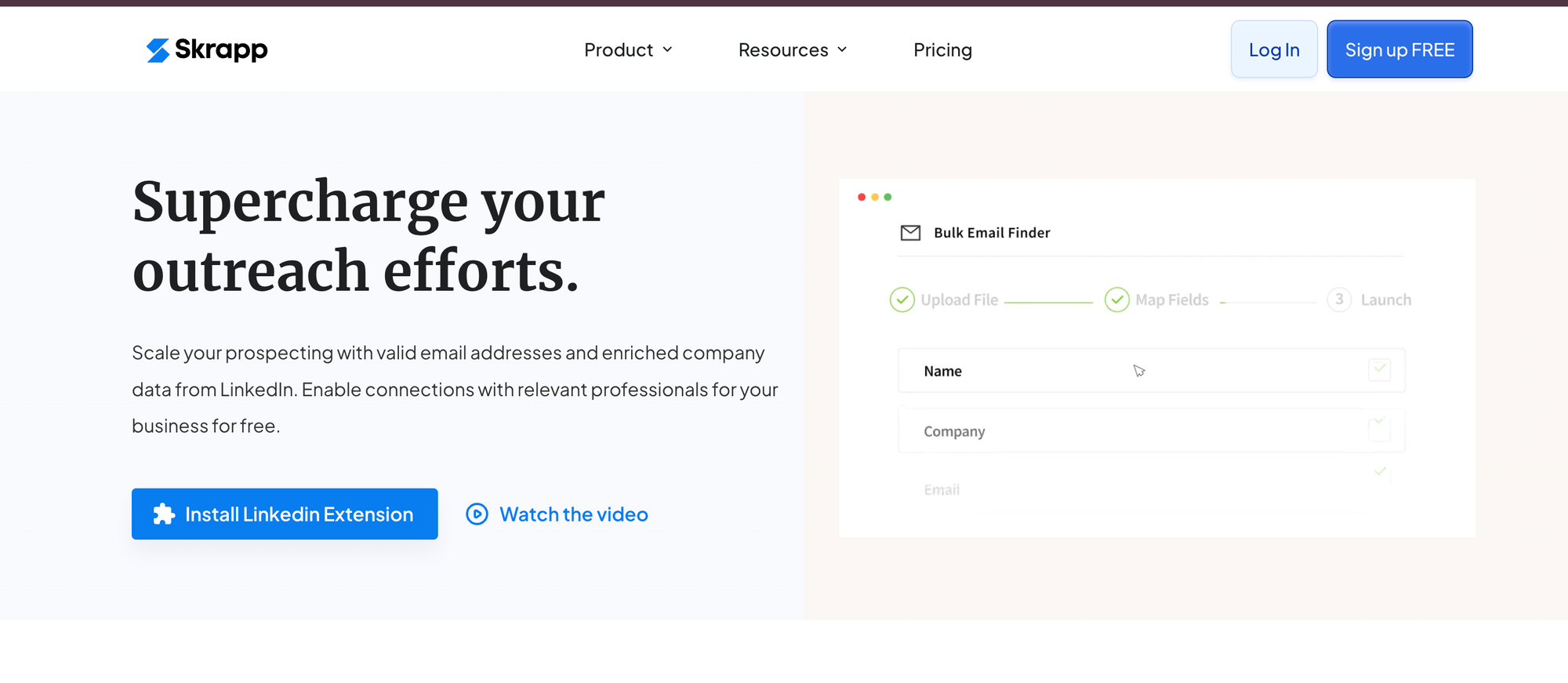Click the Log In button
Image resolution: width=1568 pixels, height=683 pixels.
point(1274,49)
